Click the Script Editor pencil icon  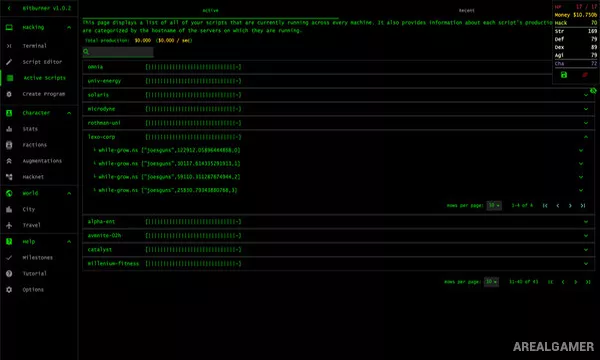tap(9, 62)
